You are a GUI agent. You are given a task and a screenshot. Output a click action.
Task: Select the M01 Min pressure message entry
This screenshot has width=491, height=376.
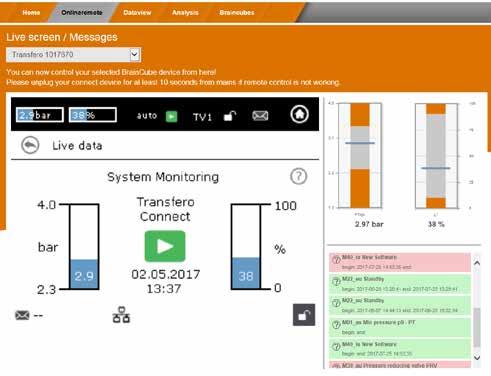[400, 327]
